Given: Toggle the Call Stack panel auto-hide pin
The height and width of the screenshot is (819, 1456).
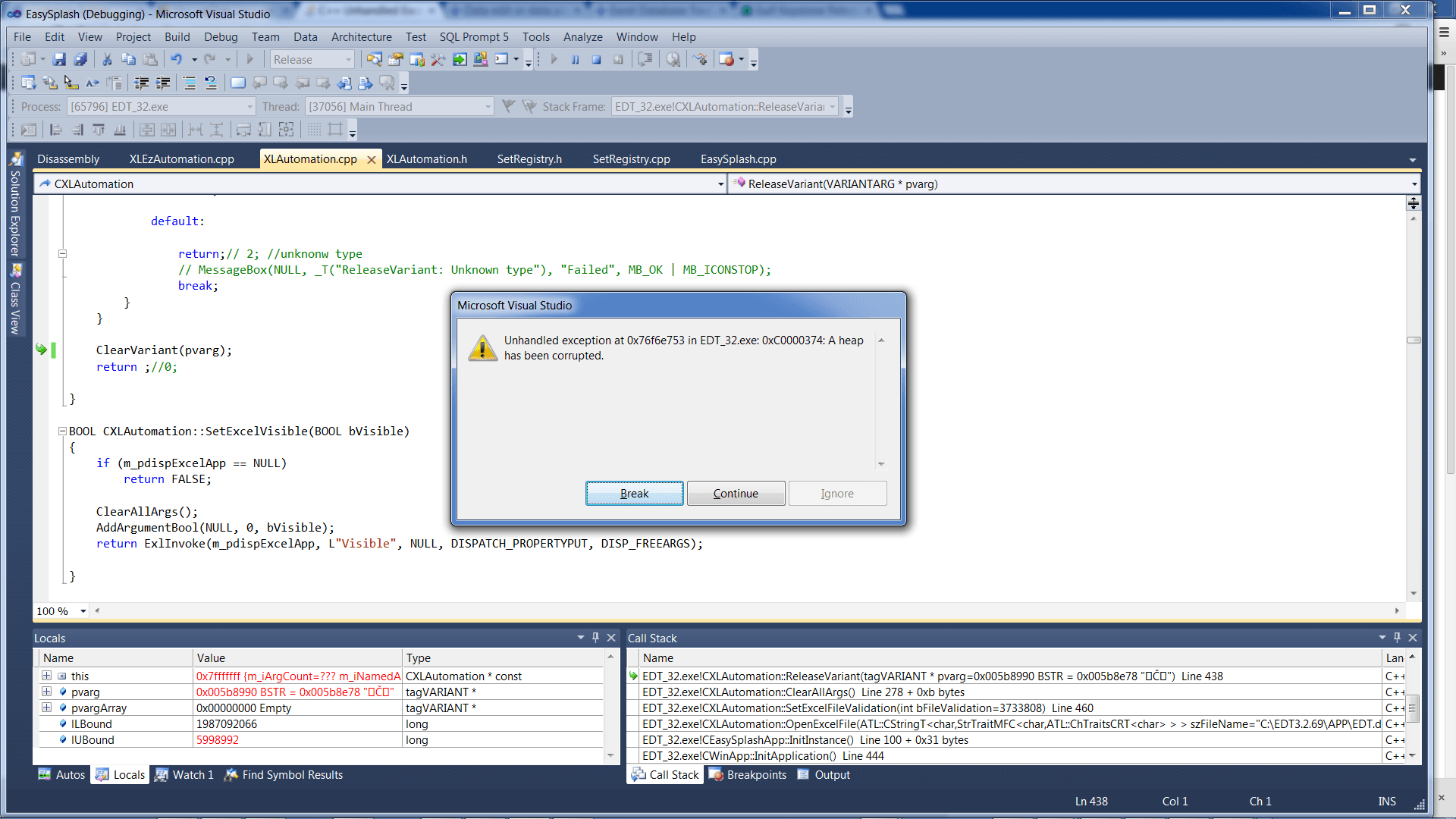Looking at the screenshot, I should tap(1397, 638).
